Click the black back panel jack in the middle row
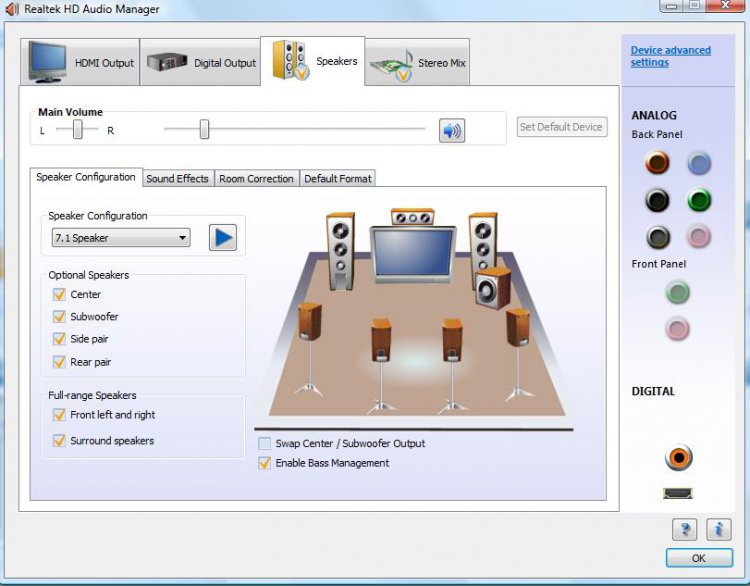 [657, 200]
